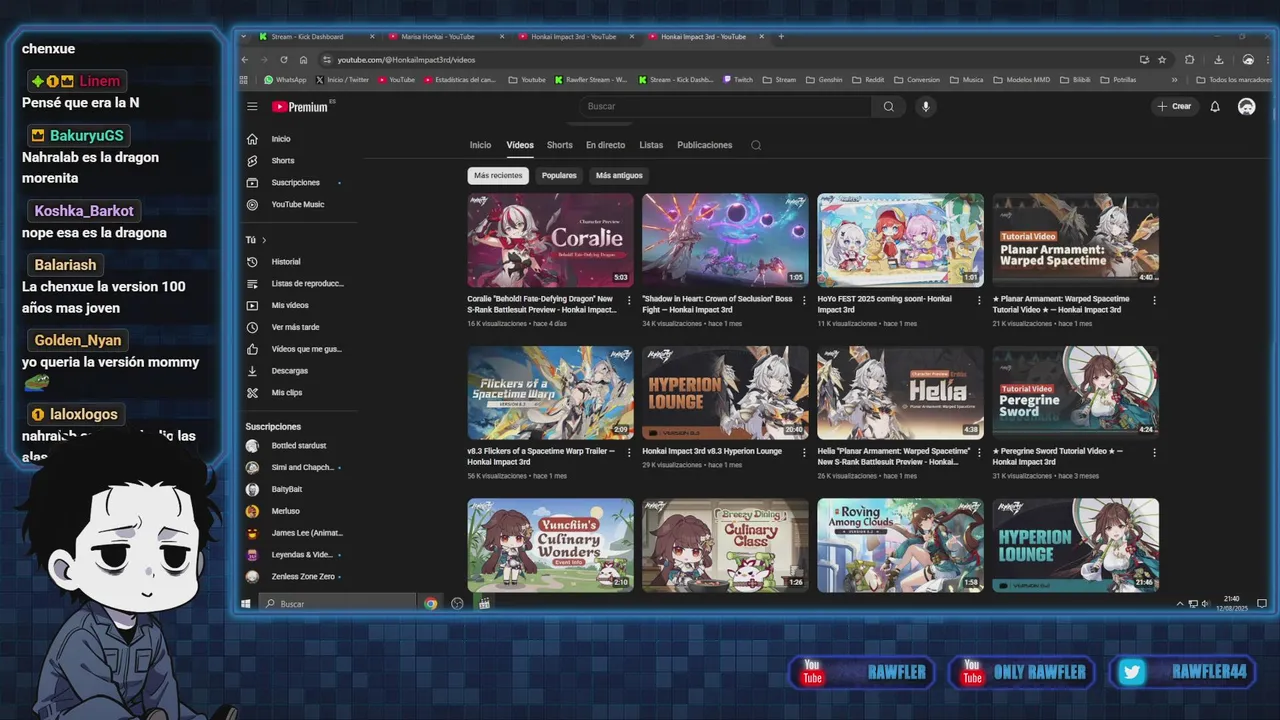
Task: Click the channel search magnifier icon
Action: tap(756, 145)
